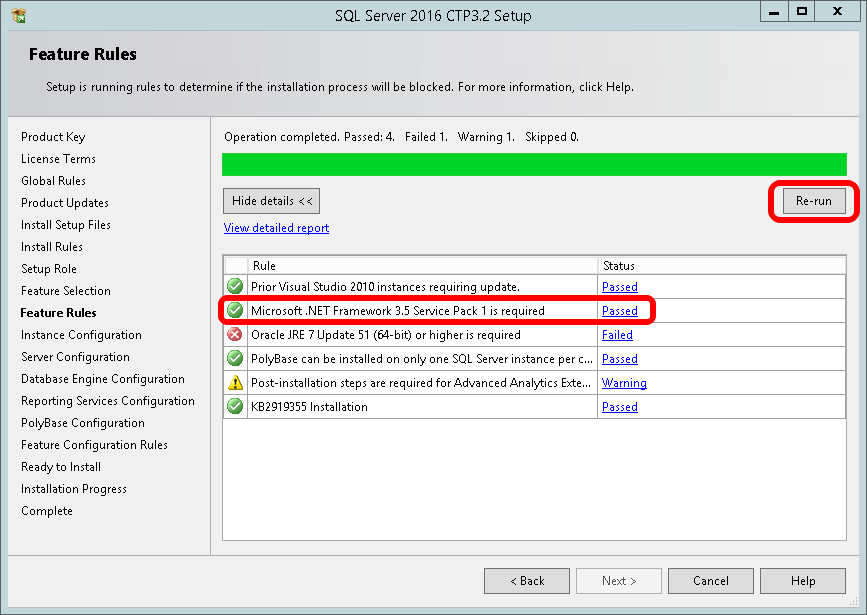Go back with the Back button
The width and height of the screenshot is (867, 615).
click(x=527, y=581)
